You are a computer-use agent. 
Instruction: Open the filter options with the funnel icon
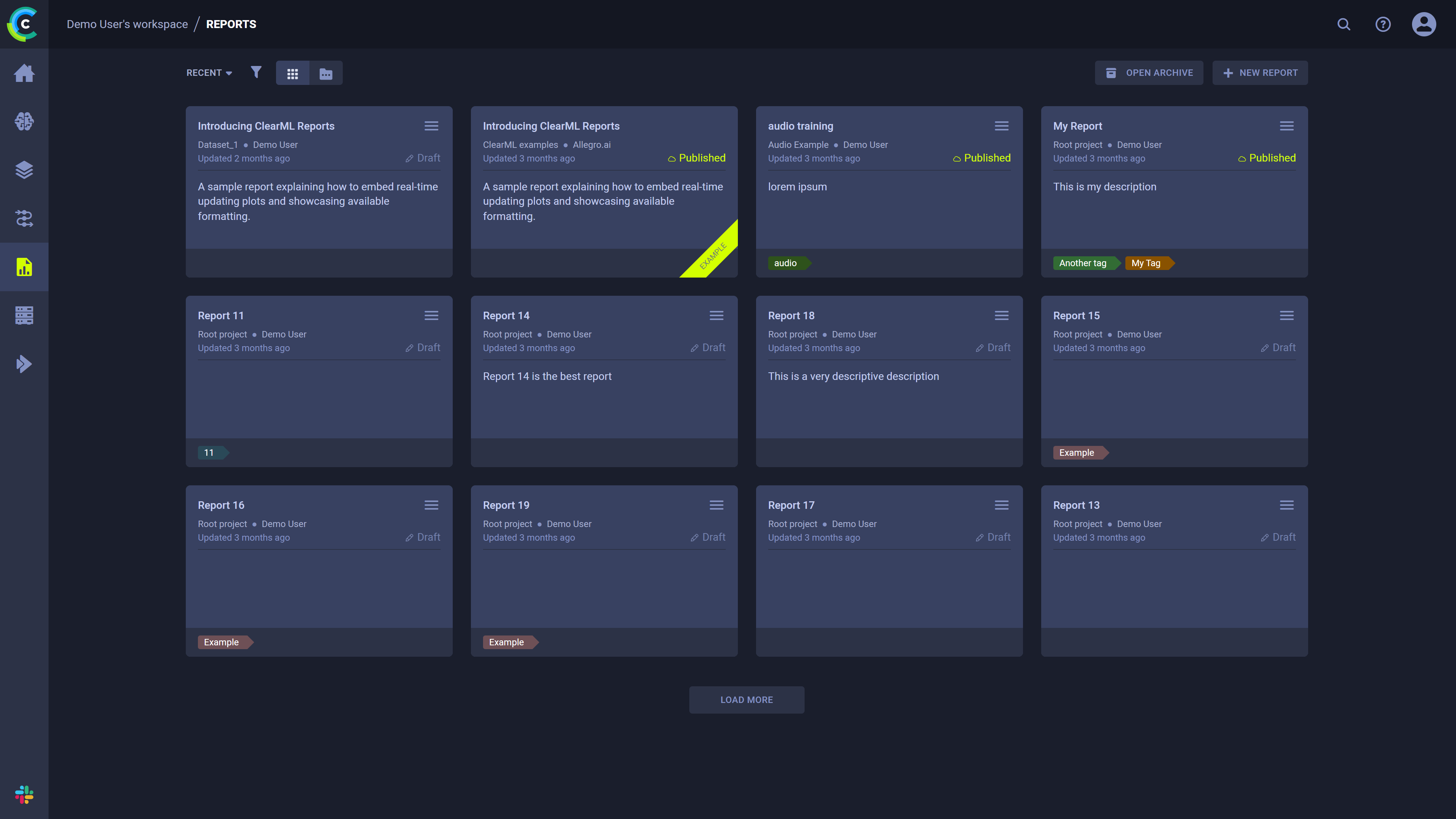pyautogui.click(x=256, y=72)
